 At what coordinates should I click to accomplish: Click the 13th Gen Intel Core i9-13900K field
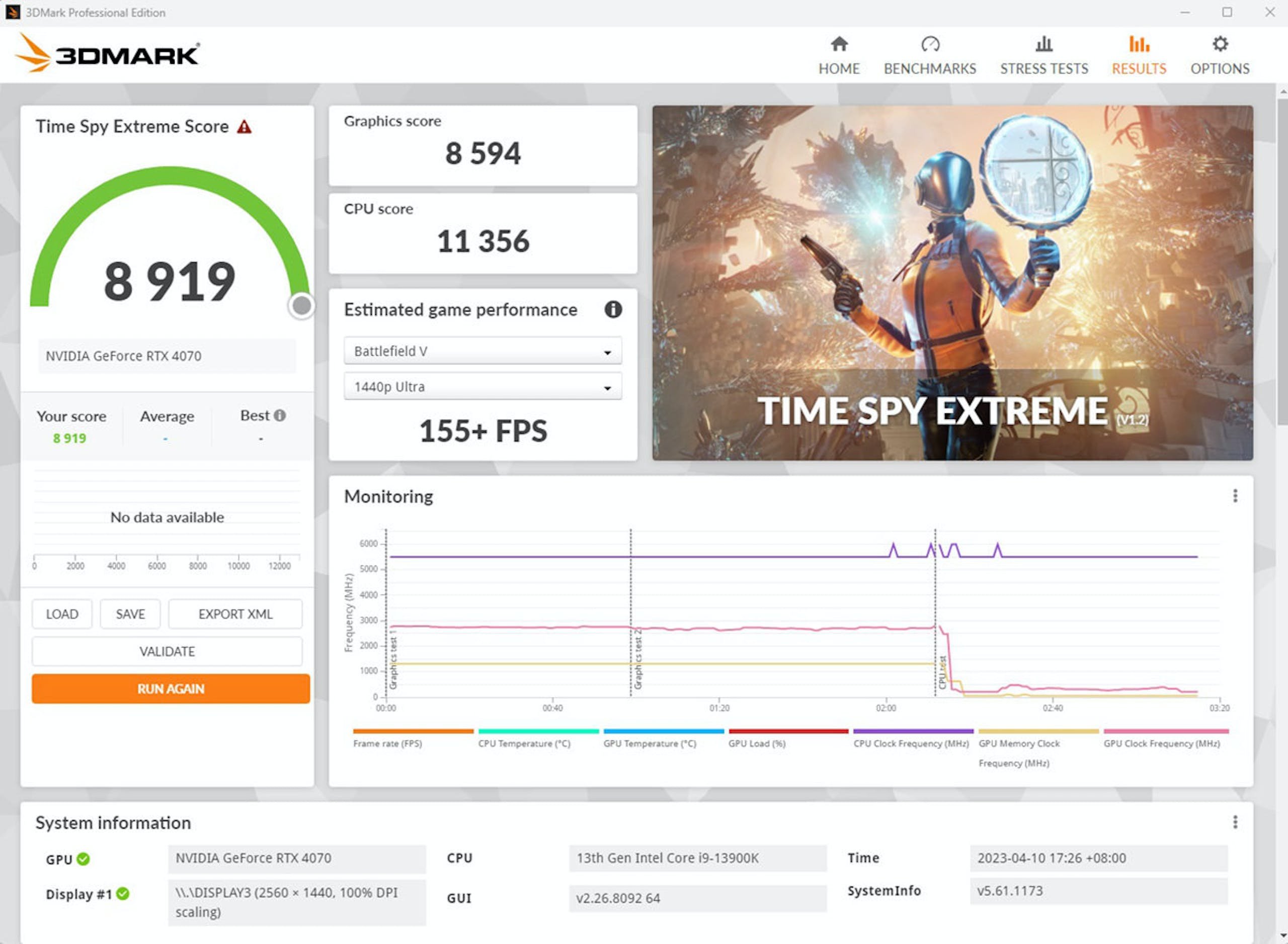697,857
